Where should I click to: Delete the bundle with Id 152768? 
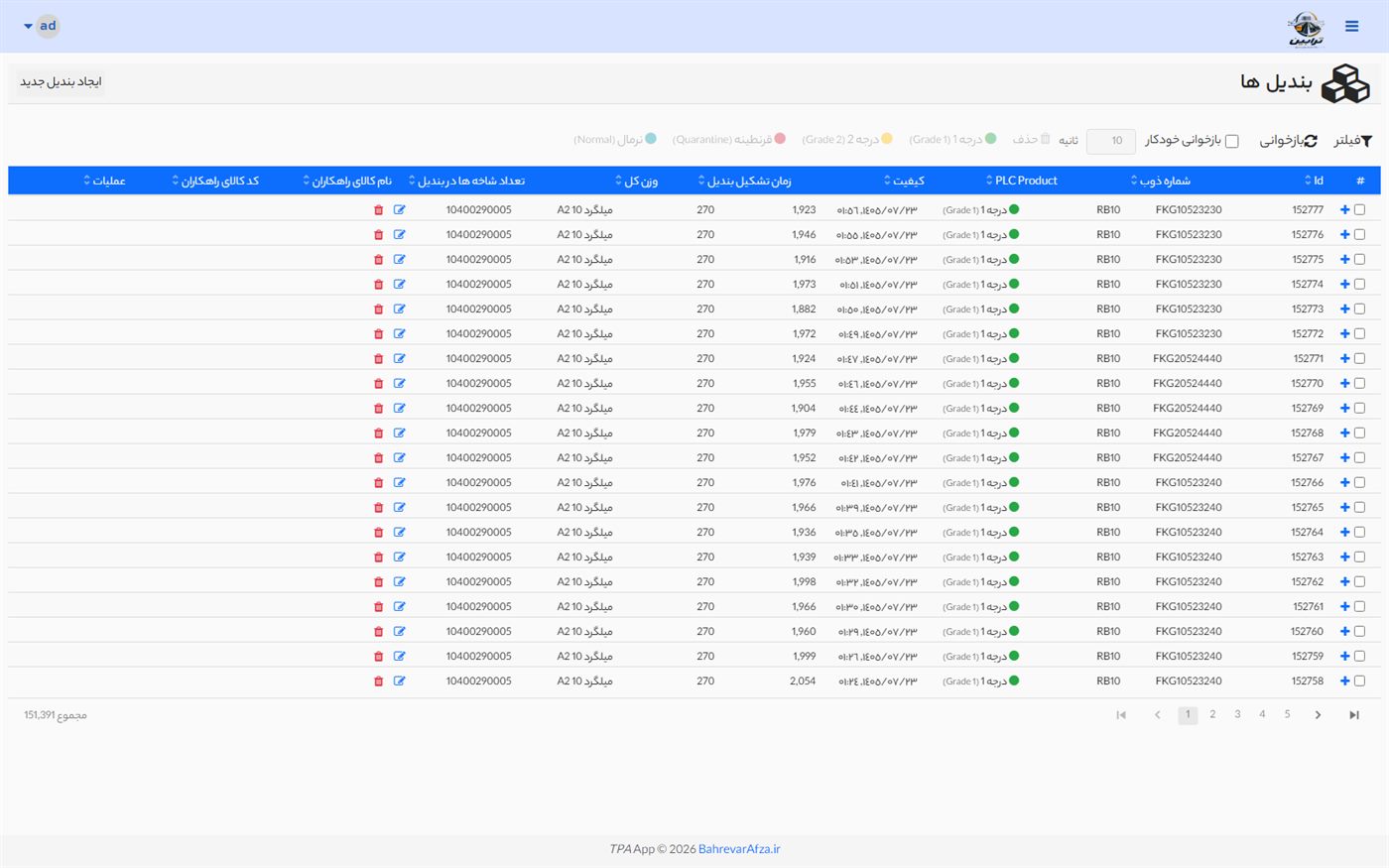378,433
